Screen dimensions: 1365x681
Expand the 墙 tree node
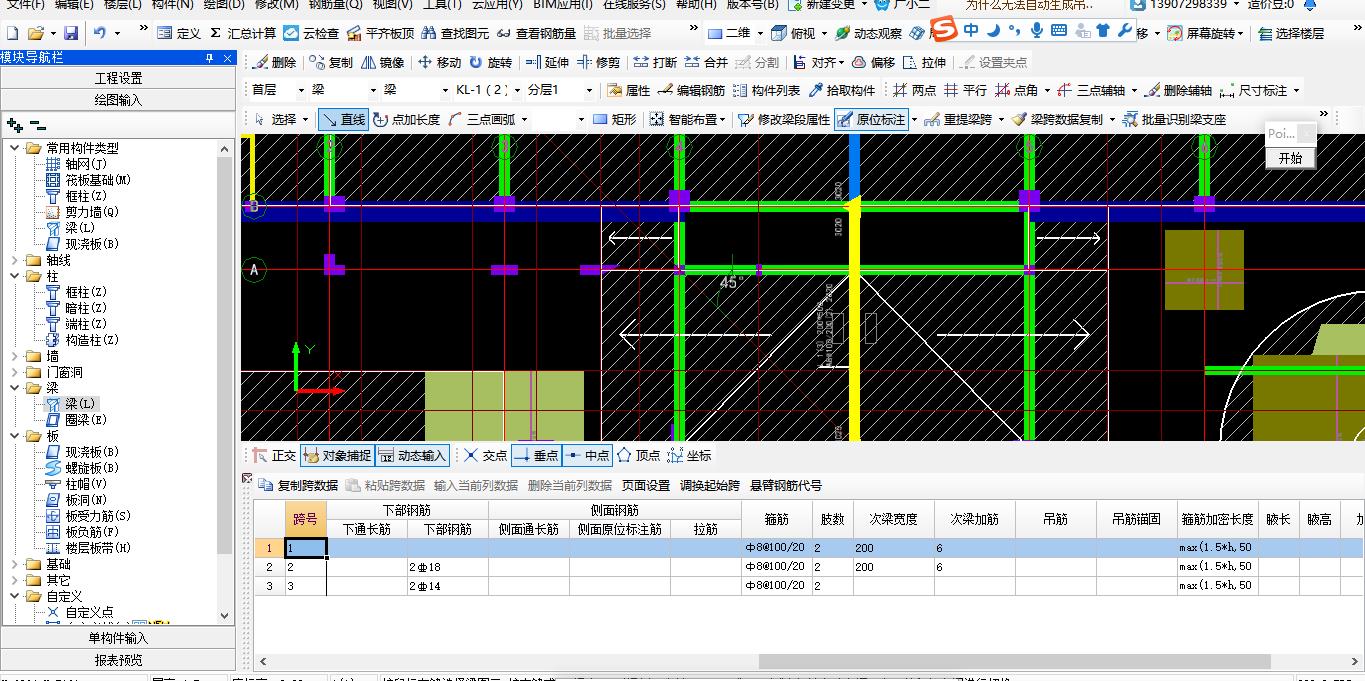point(14,356)
